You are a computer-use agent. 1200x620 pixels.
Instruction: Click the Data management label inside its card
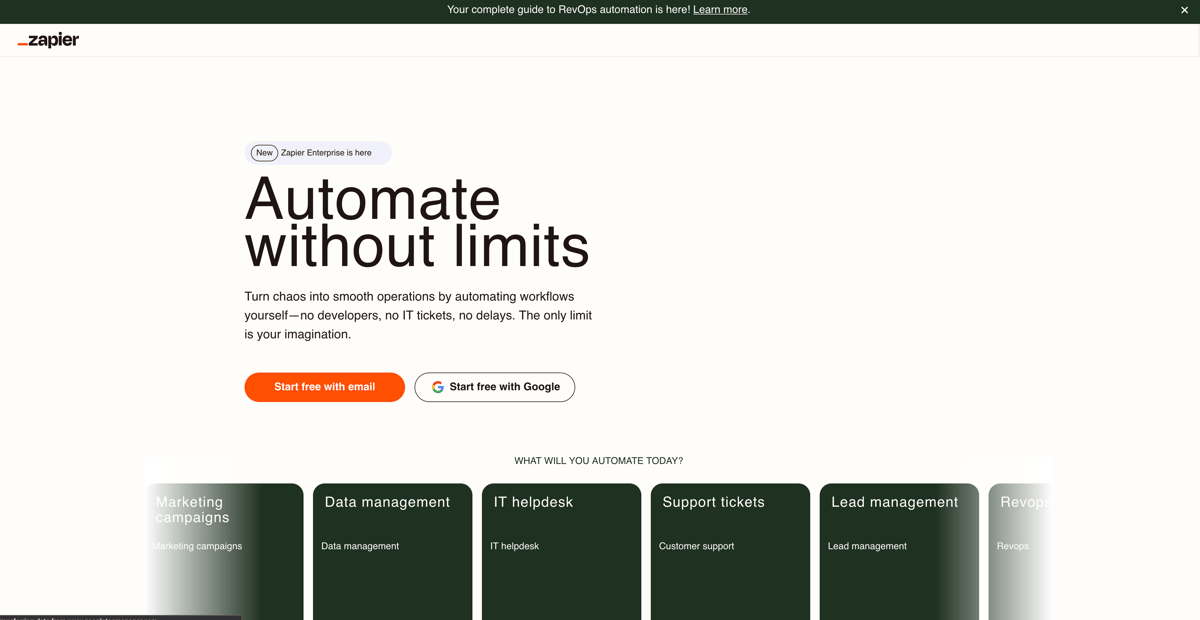(359, 546)
